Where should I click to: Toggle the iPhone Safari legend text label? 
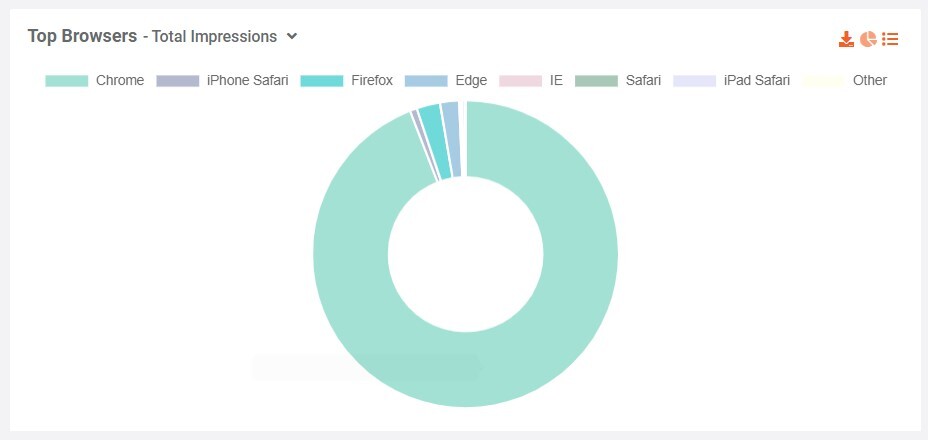[x=247, y=80]
